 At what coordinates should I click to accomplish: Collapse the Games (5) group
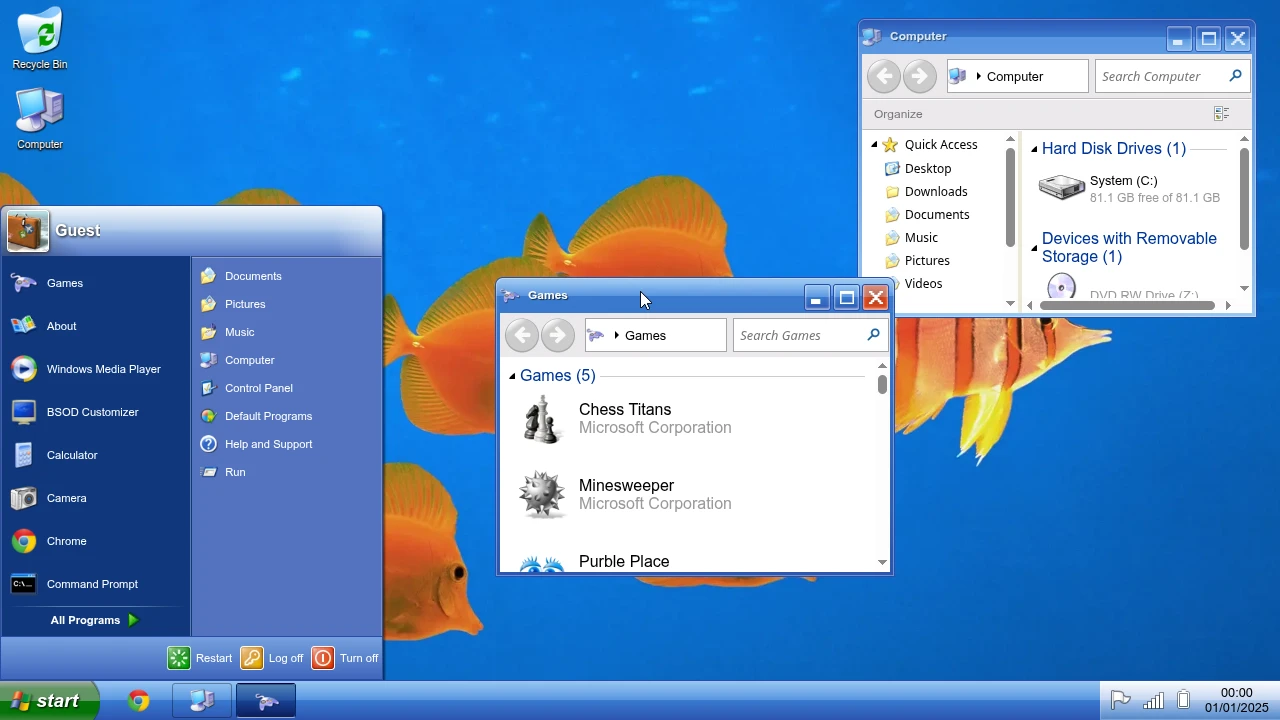point(512,376)
